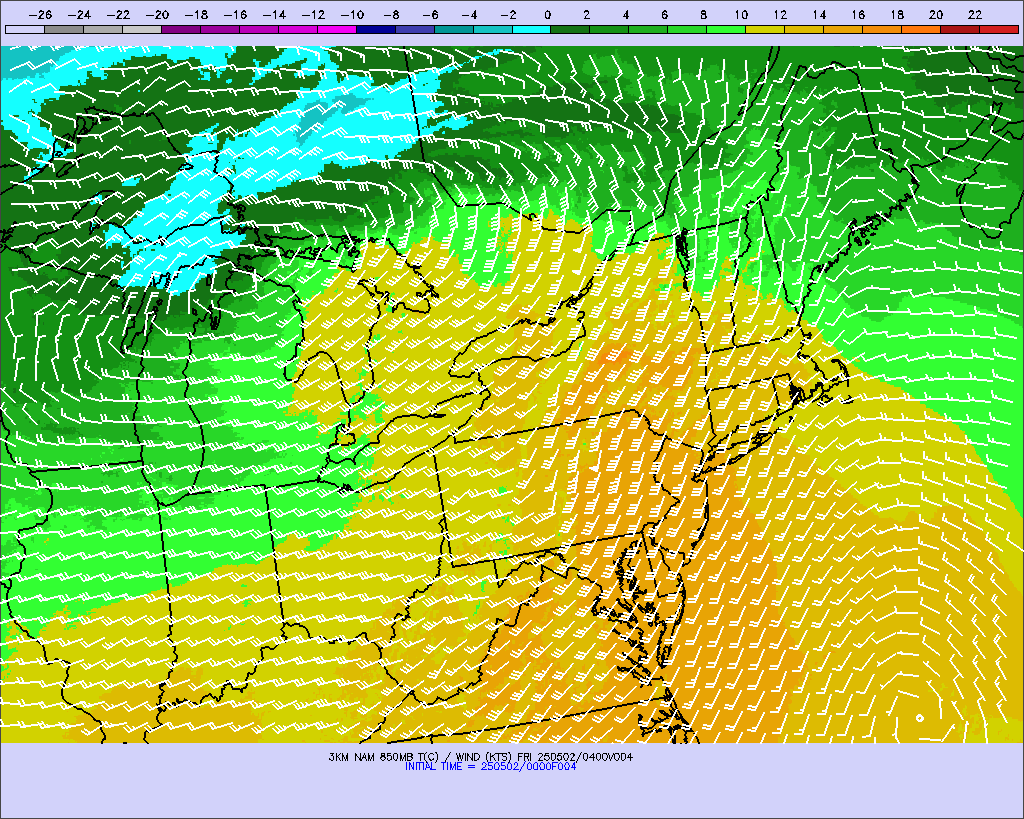Click the golden swatch between 12 and 14

coord(805,29)
